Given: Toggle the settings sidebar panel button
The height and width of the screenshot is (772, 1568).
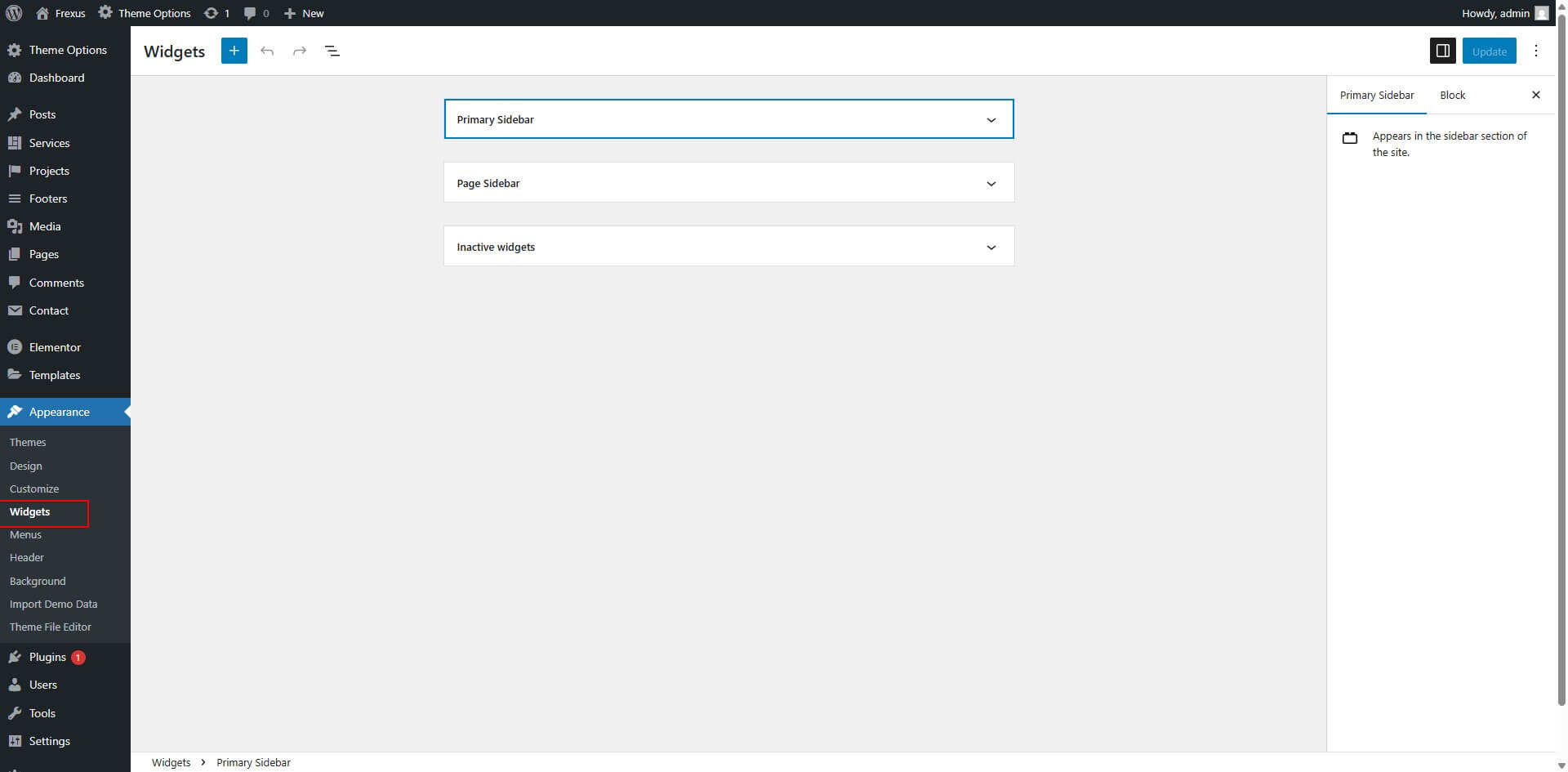Looking at the screenshot, I should (x=1442, y=51).
